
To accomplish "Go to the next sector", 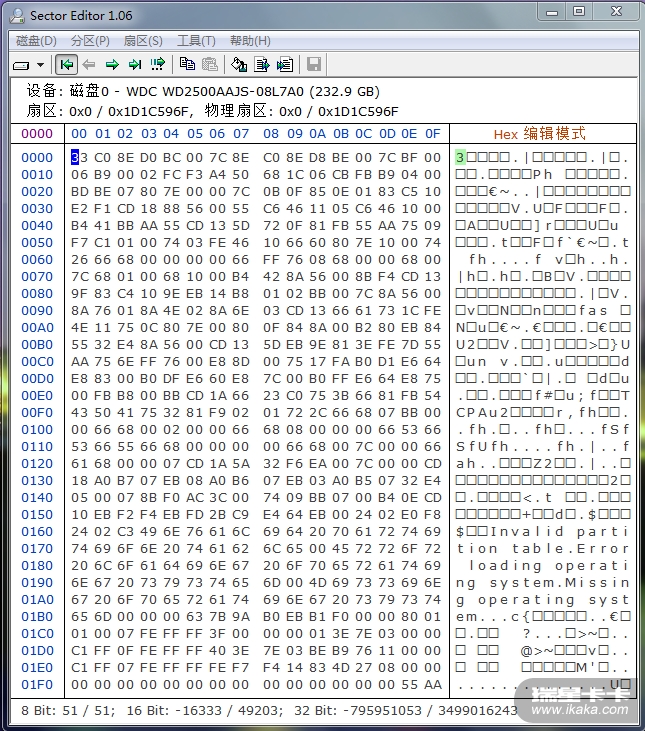I will [112, 64].
